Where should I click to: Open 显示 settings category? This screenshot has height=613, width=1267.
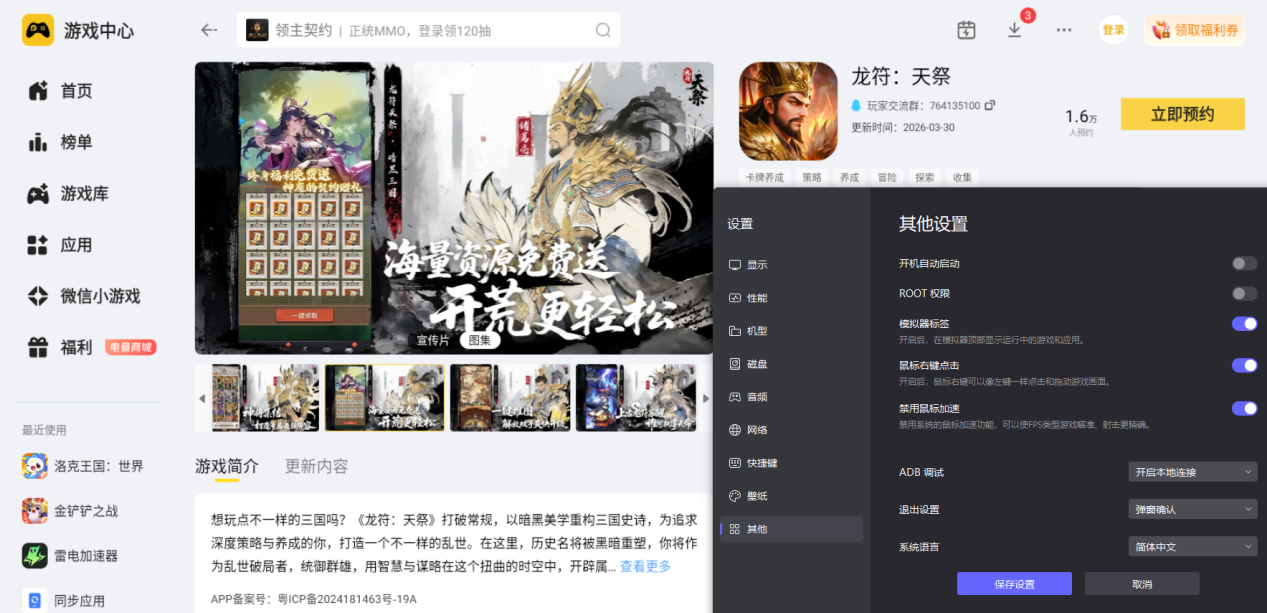791,265
